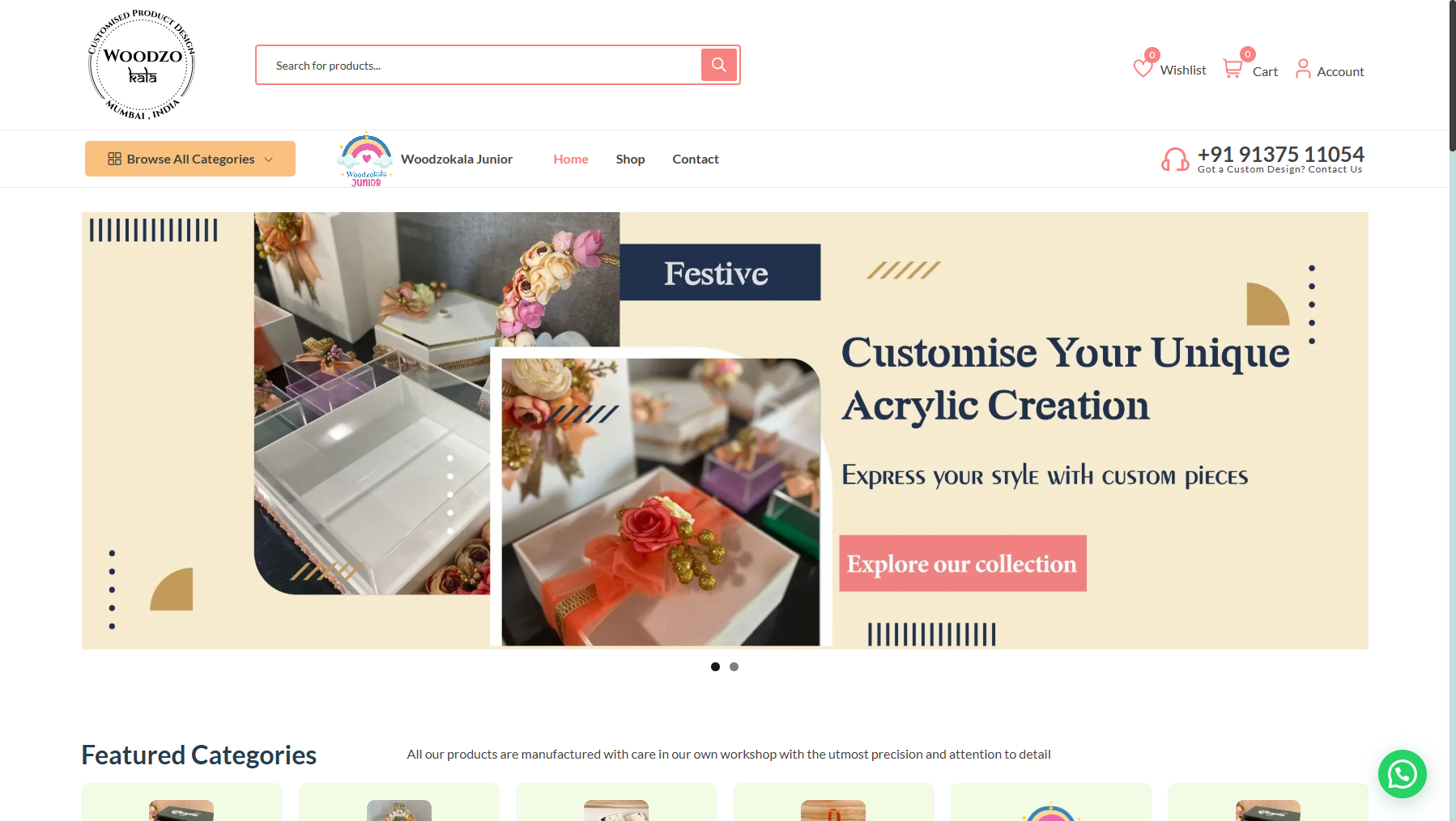Screen dimensions: 1456x821
Task: Open the Shop menu item
Action: 630,160
